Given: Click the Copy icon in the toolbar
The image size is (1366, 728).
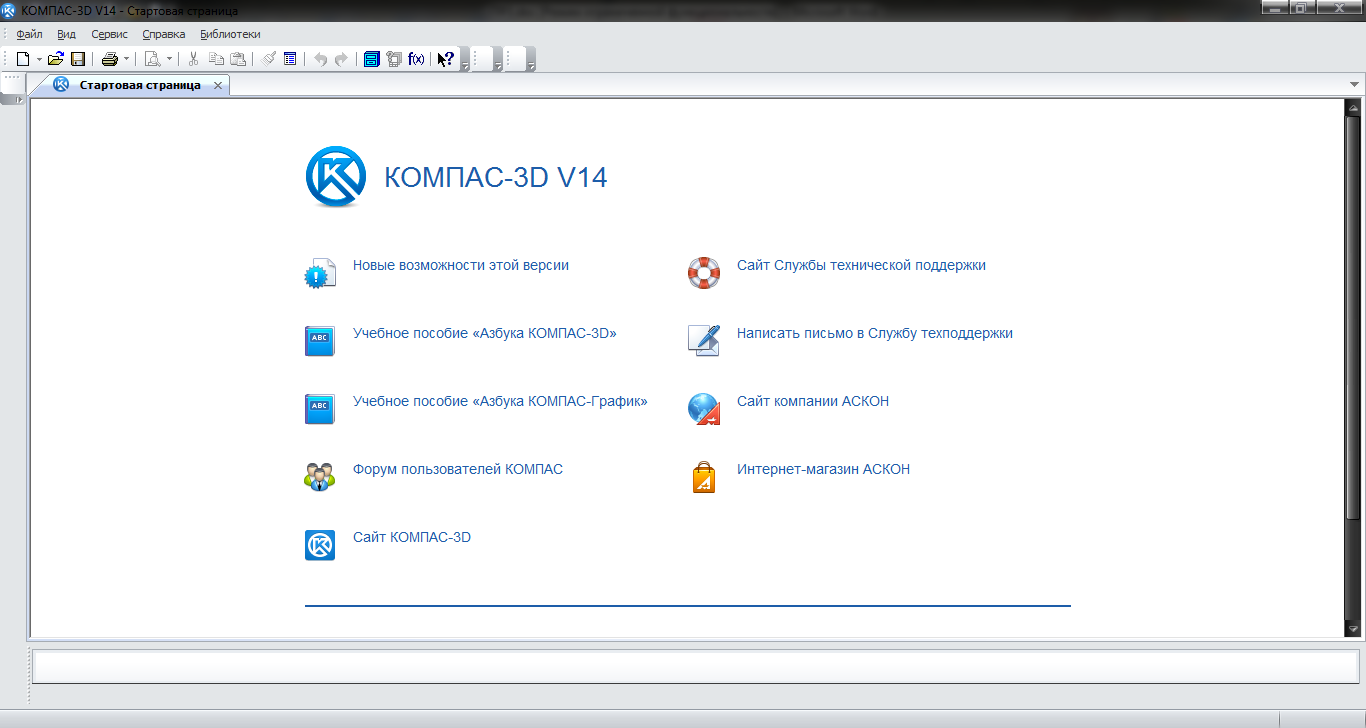Looking at the screenshot, I should click(x=216, y=59).
